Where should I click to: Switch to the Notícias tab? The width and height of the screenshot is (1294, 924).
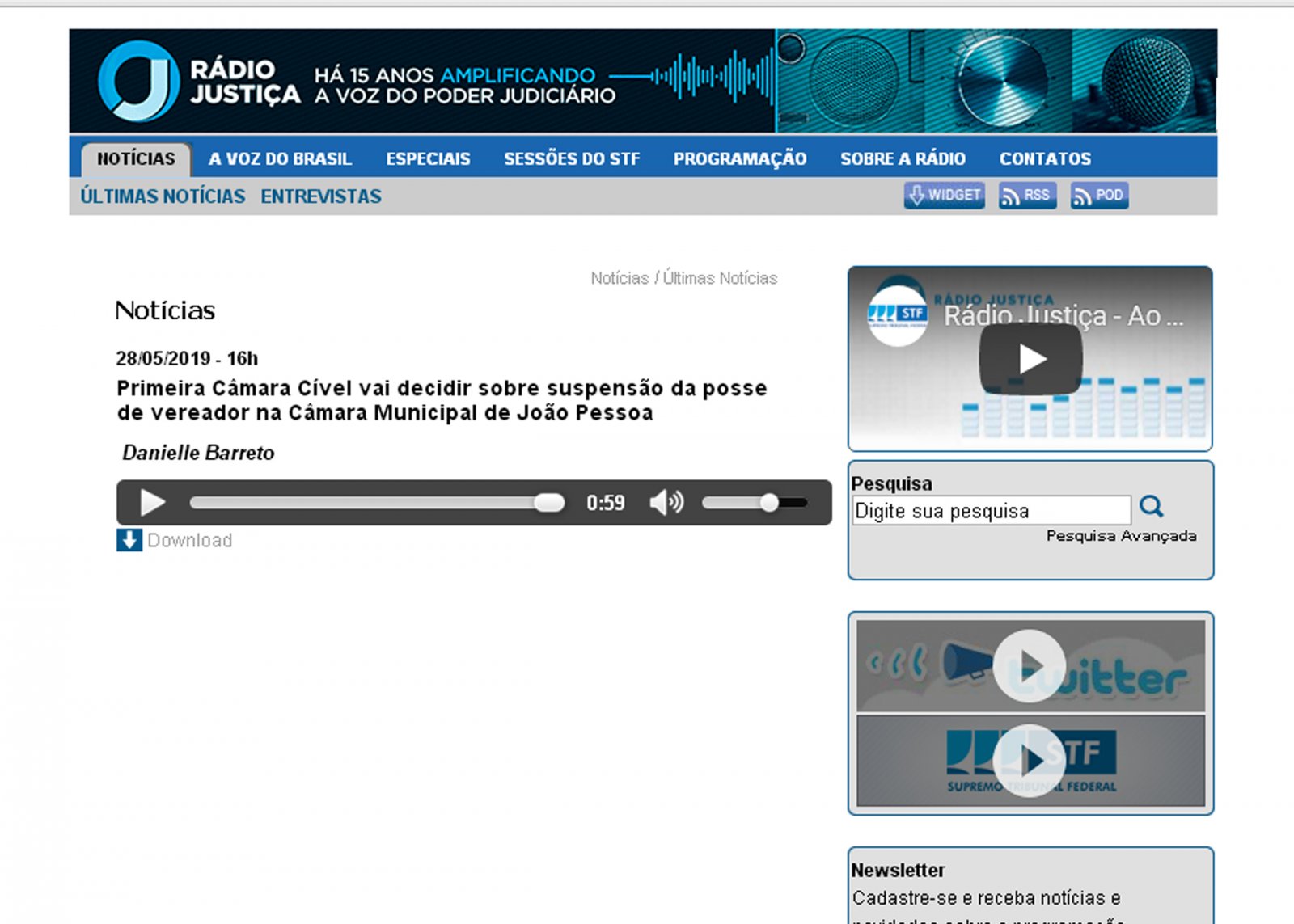136,159
